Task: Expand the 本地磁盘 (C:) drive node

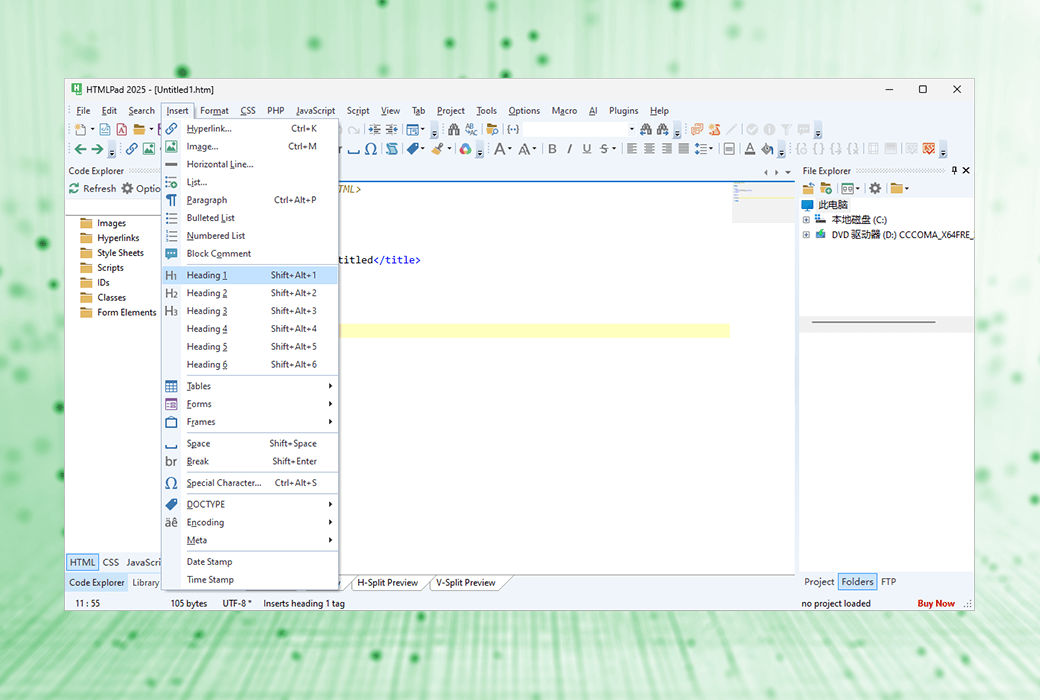Action: 806,220
